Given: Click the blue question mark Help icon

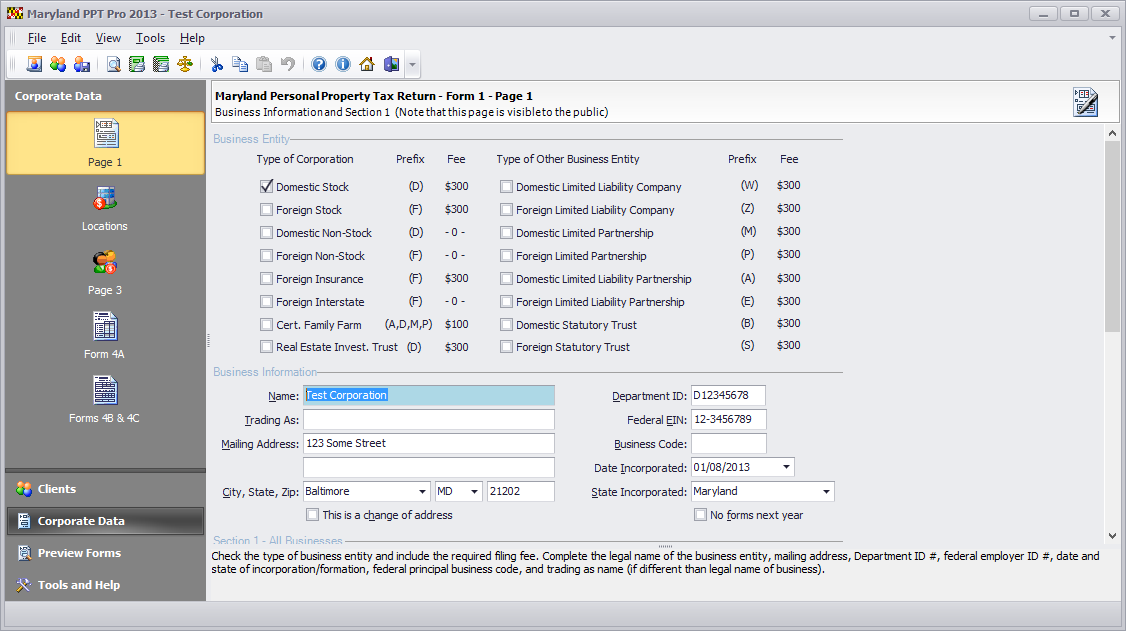Looking at the screenshot, I should click(319, 65).
